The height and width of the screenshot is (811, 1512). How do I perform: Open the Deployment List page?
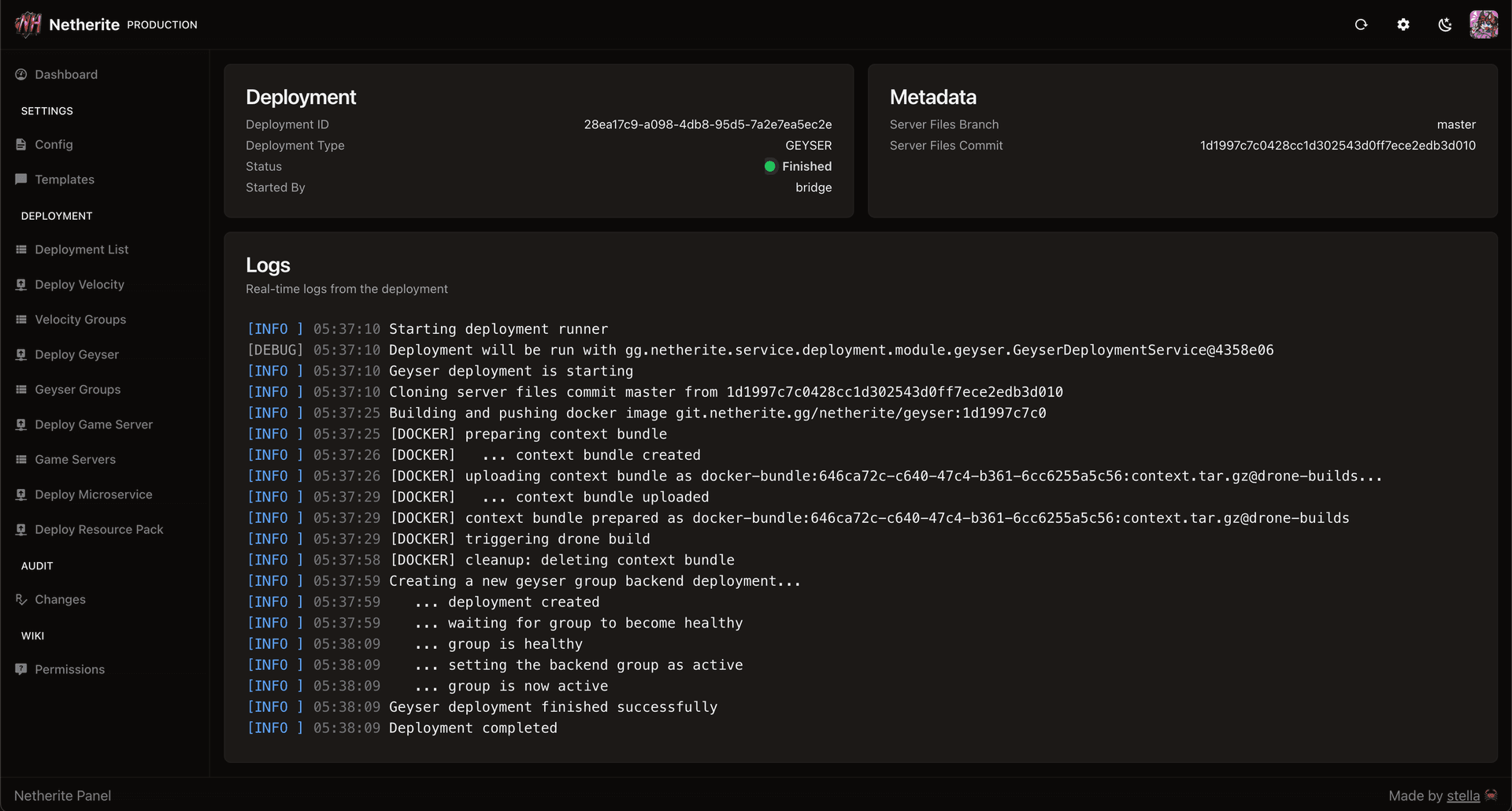point(81,250)
